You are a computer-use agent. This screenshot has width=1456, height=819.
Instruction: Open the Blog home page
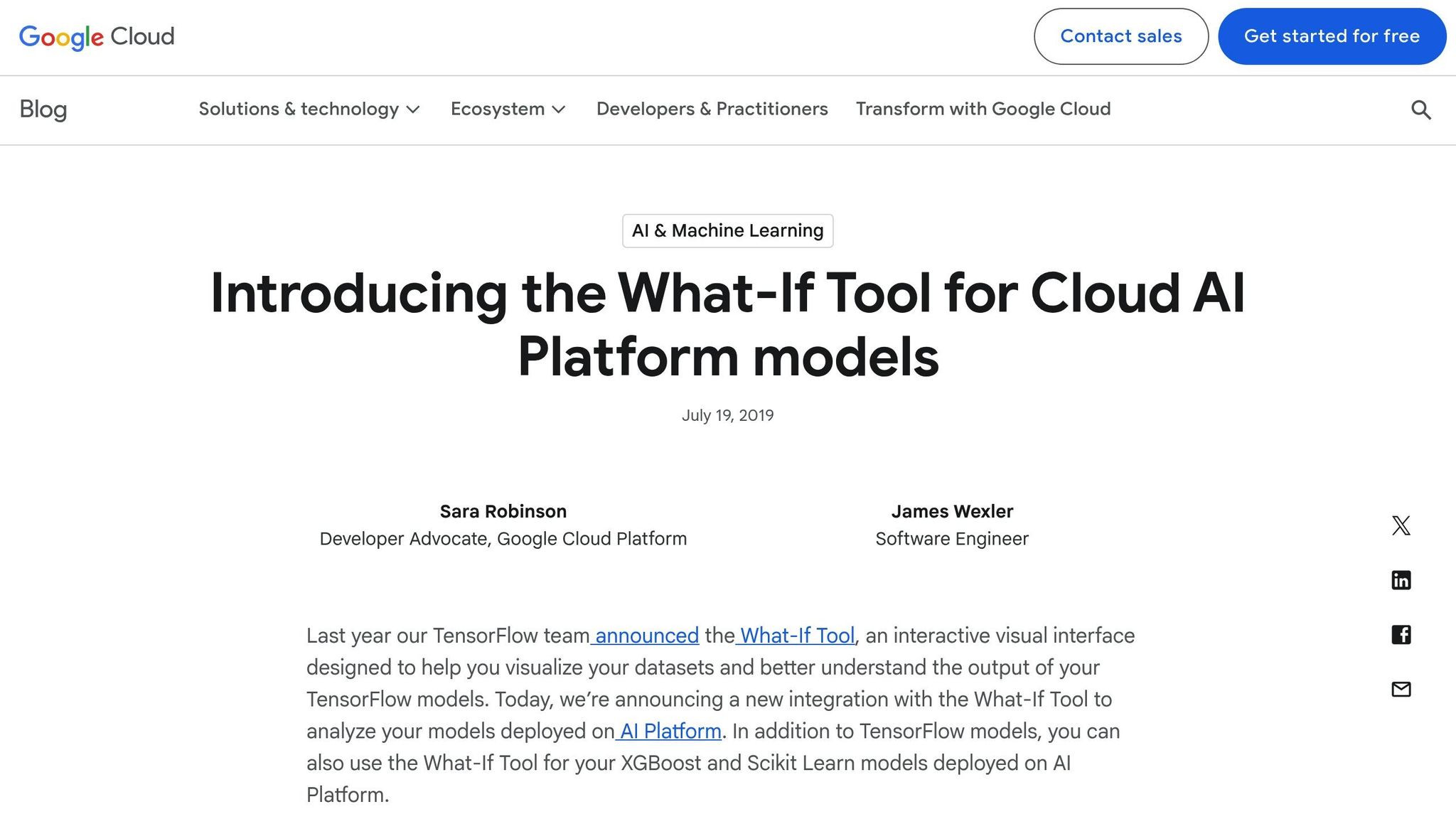pyautogui.click(x=43, y=109)
